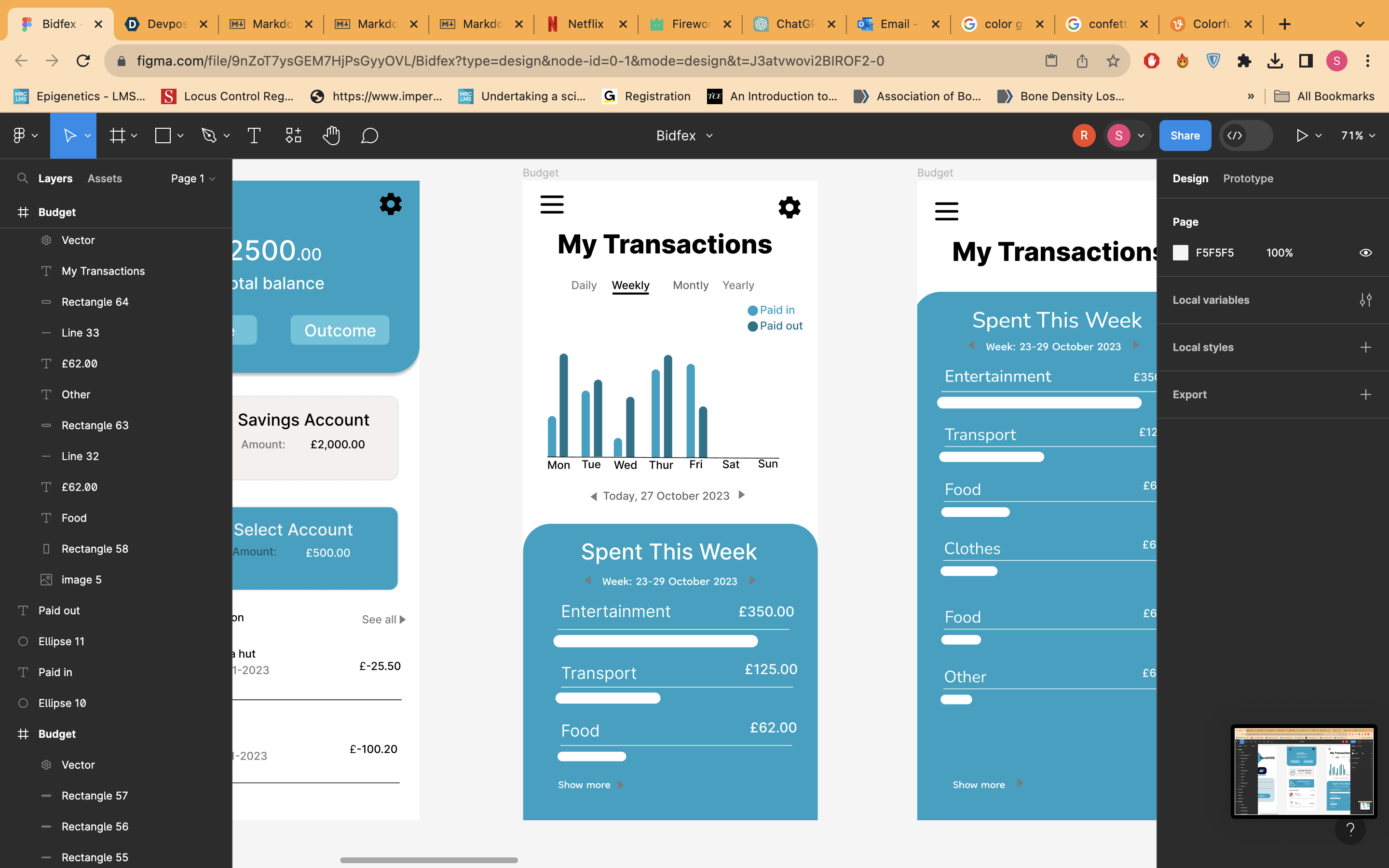Open the Resources components tool
This screenshot has width=1389, height=868.
293,136
